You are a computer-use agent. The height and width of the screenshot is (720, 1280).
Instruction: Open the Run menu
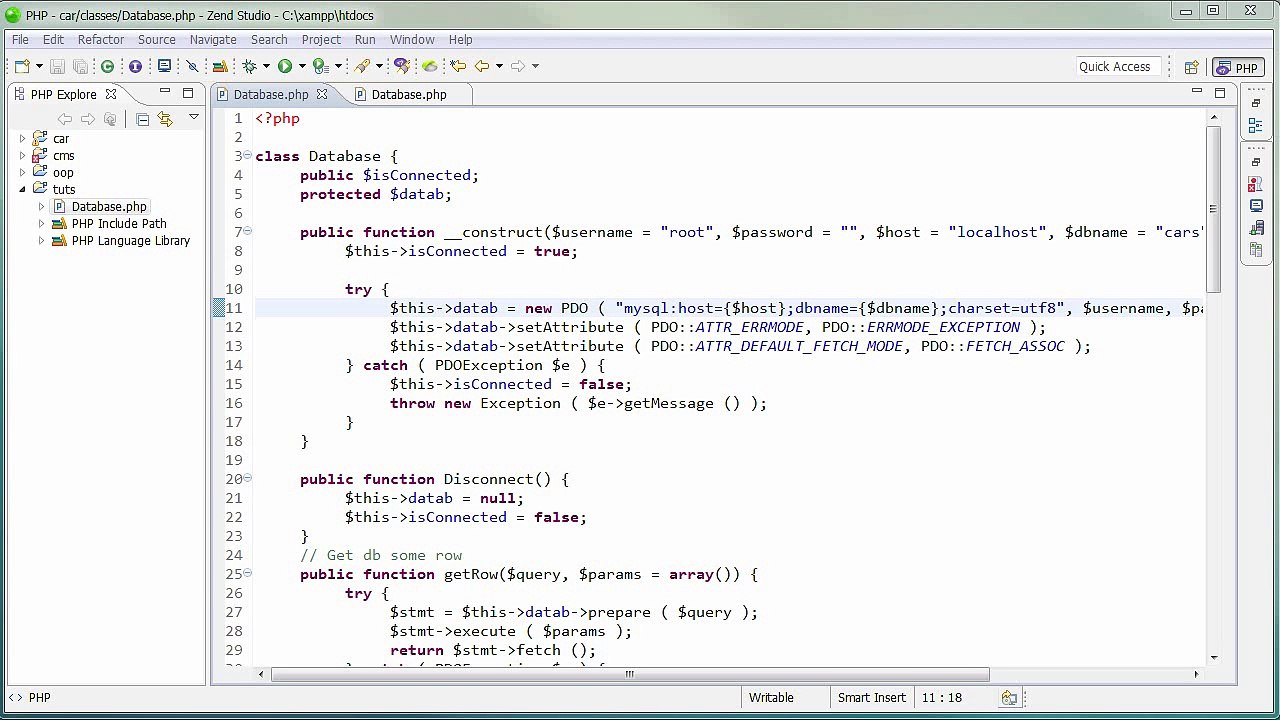coord(365,40)
